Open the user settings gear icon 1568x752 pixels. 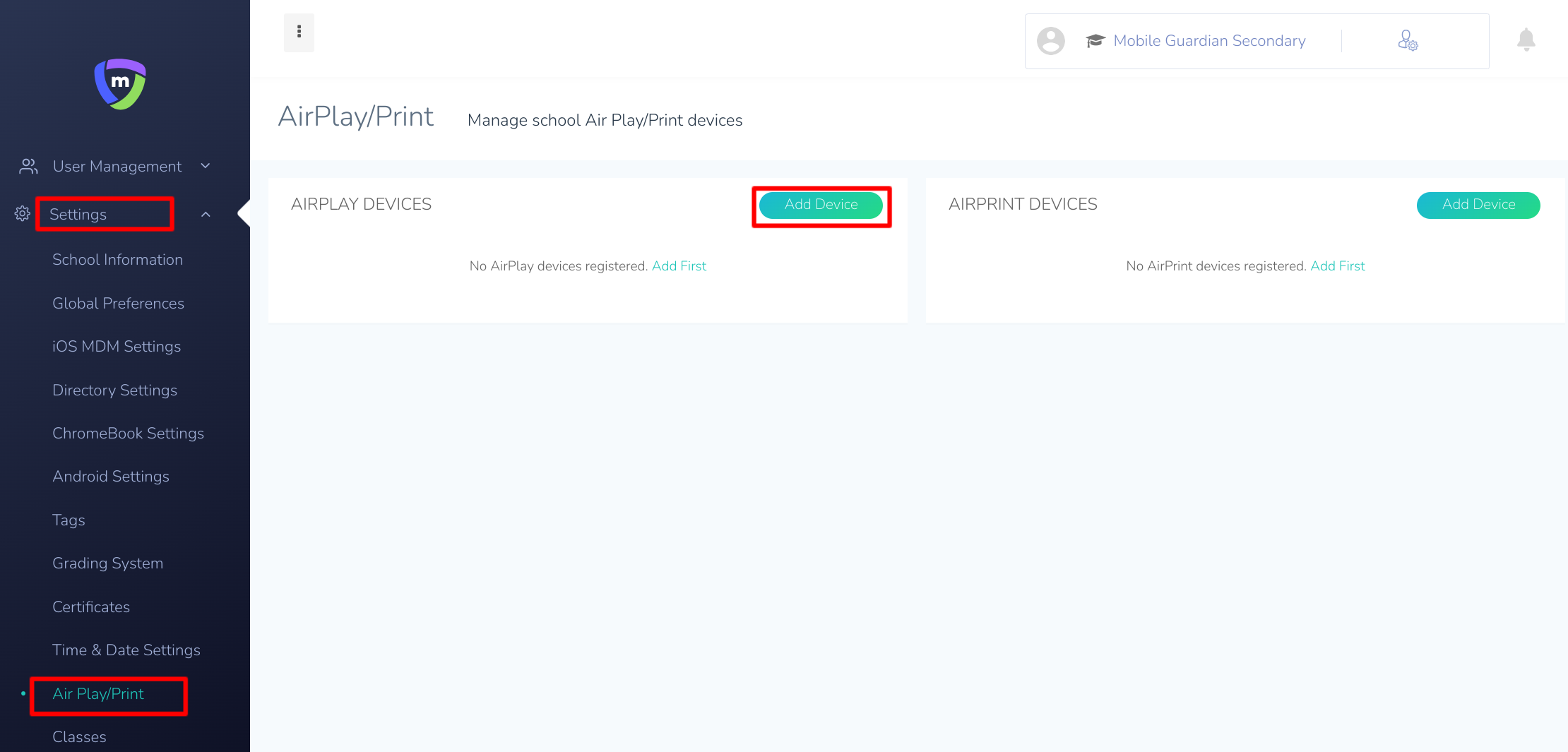[x=1408, y=40]
